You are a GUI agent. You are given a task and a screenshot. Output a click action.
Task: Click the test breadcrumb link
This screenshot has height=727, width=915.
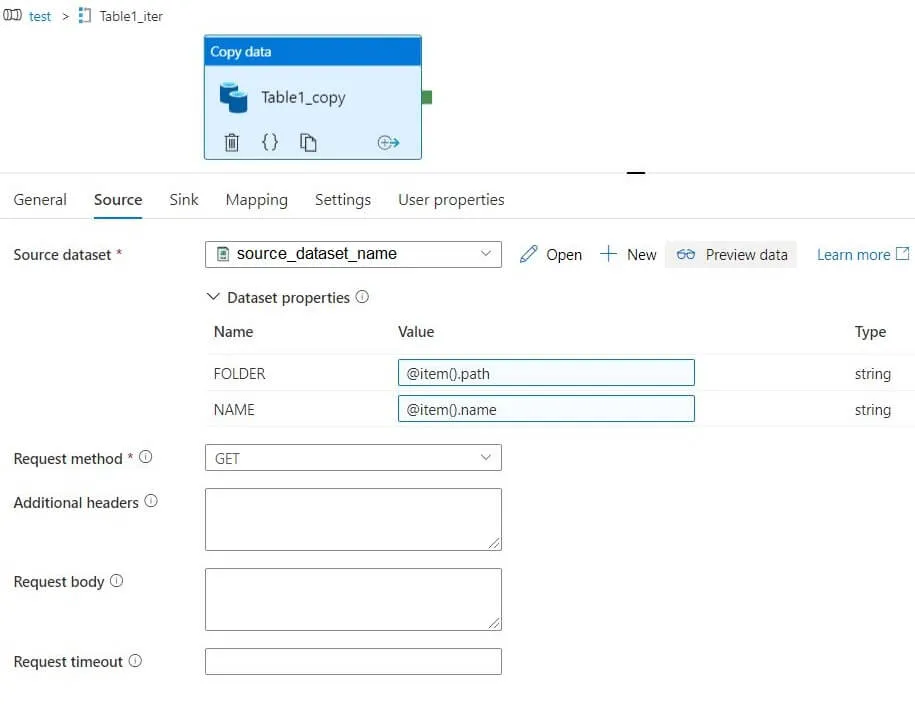click(x=40, y=16)
